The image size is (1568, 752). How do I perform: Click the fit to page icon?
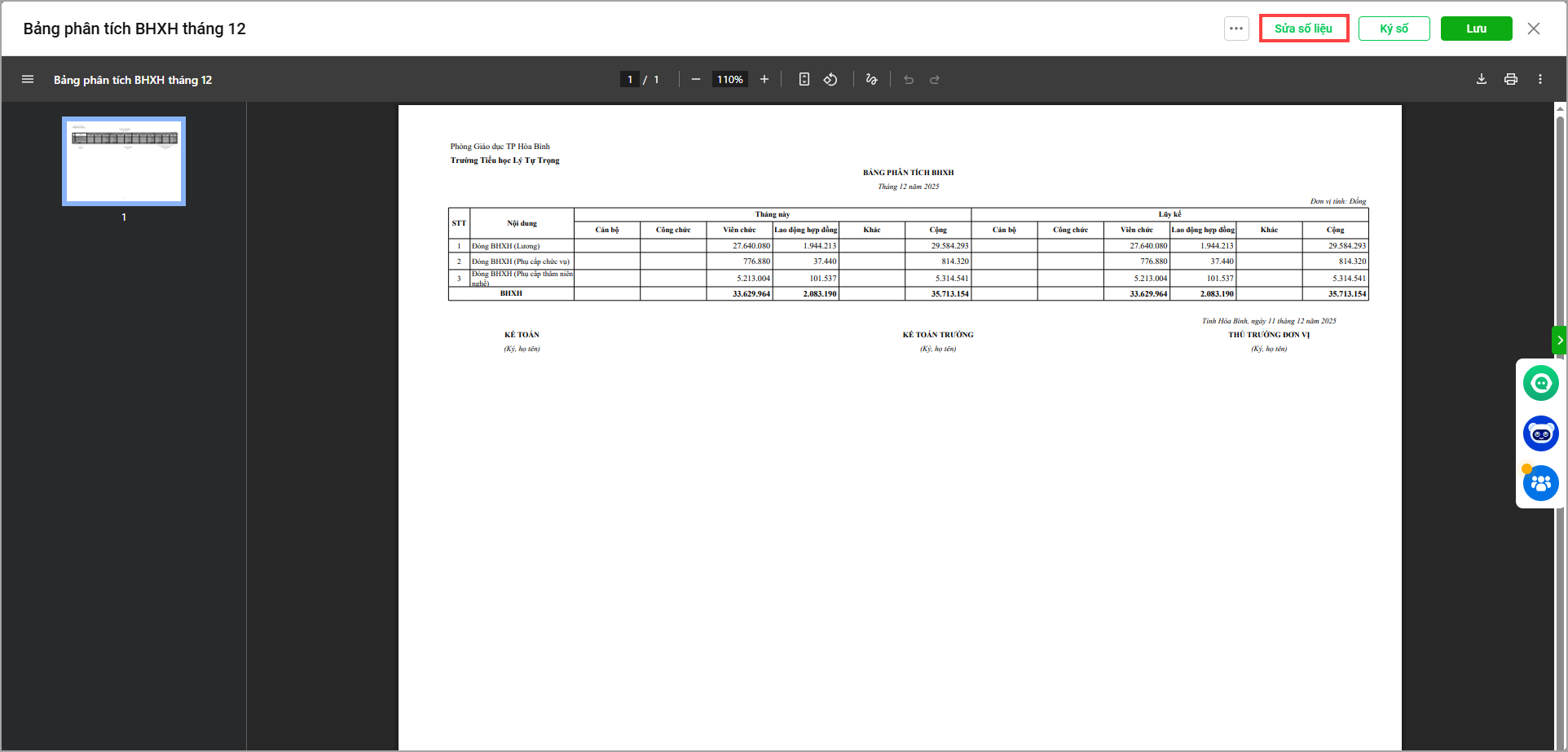[x=804, y=80]
